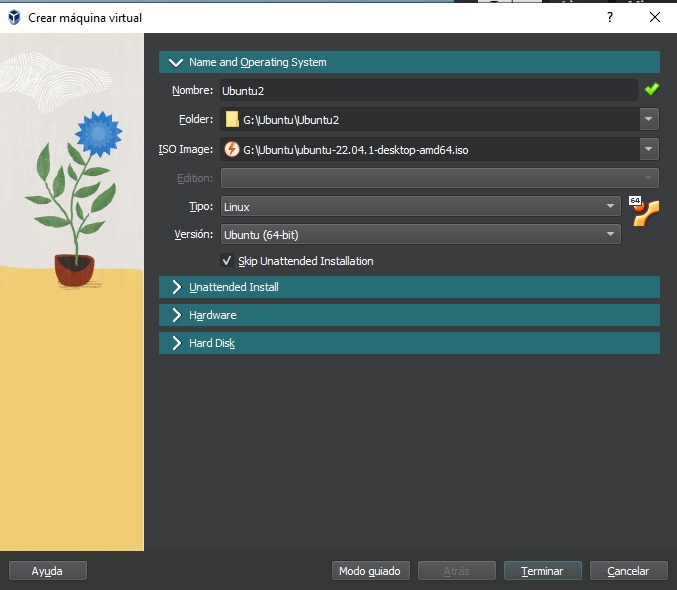Click the yellow folder icon in the Folder field
The image size is (677, 590).
coord(232,120)
